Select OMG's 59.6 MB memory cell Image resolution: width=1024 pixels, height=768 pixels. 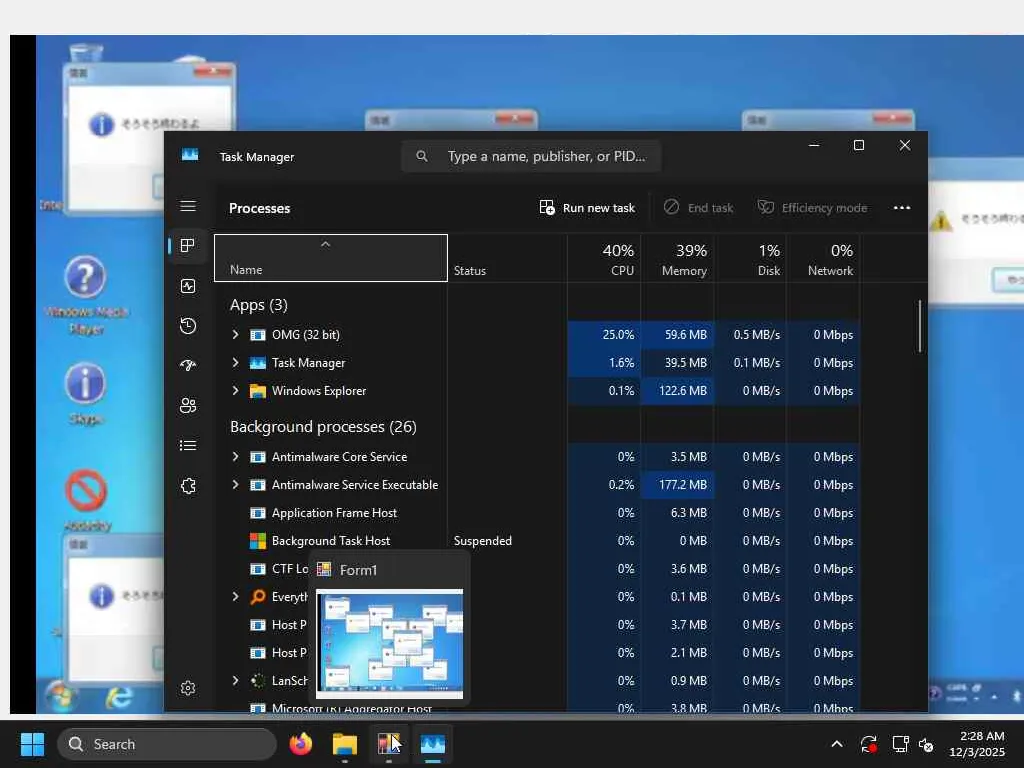tap(677, 334)
